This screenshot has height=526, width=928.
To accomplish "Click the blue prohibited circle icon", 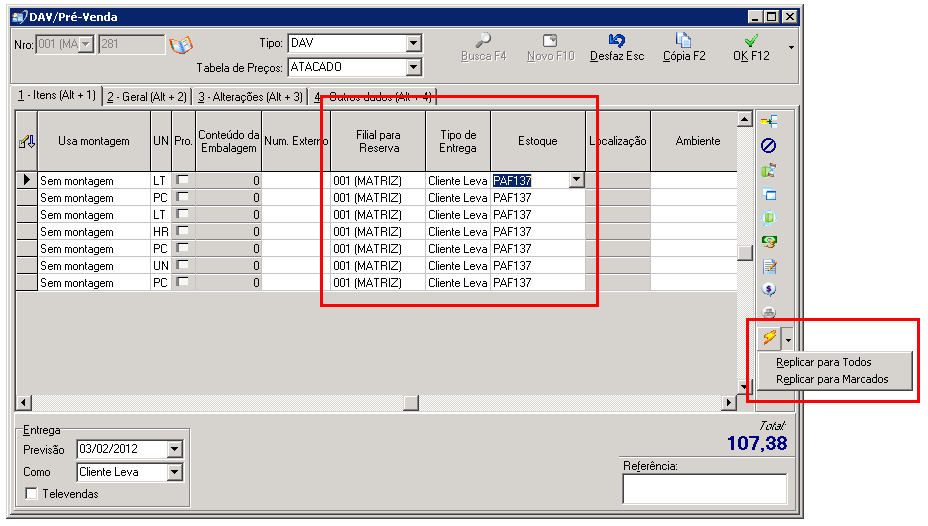I will click(769, 146).
